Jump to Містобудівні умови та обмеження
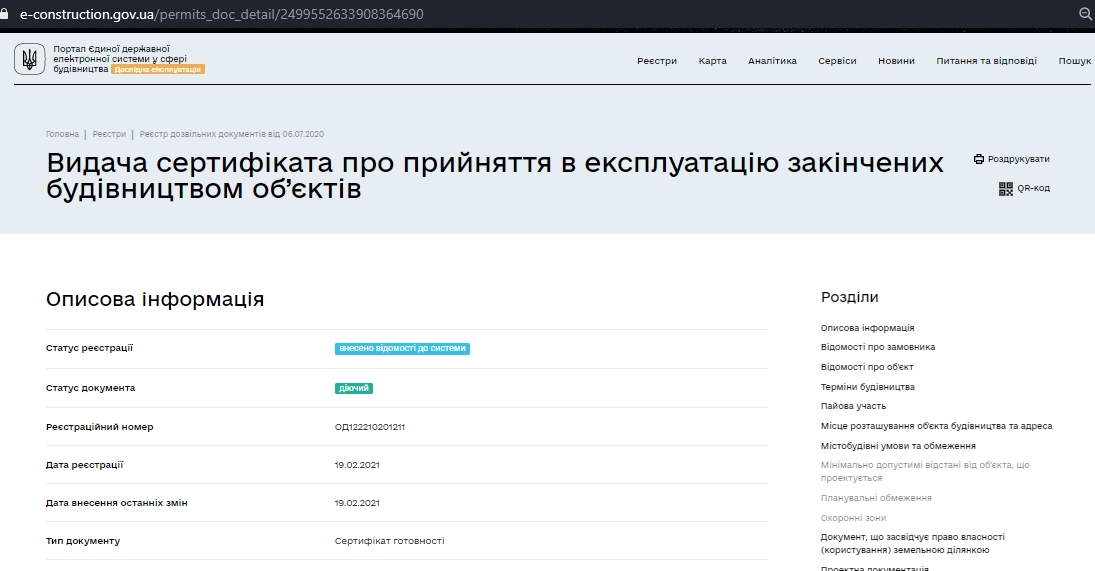The width and height of the screenshot is (1095, 571). [897, 445]
